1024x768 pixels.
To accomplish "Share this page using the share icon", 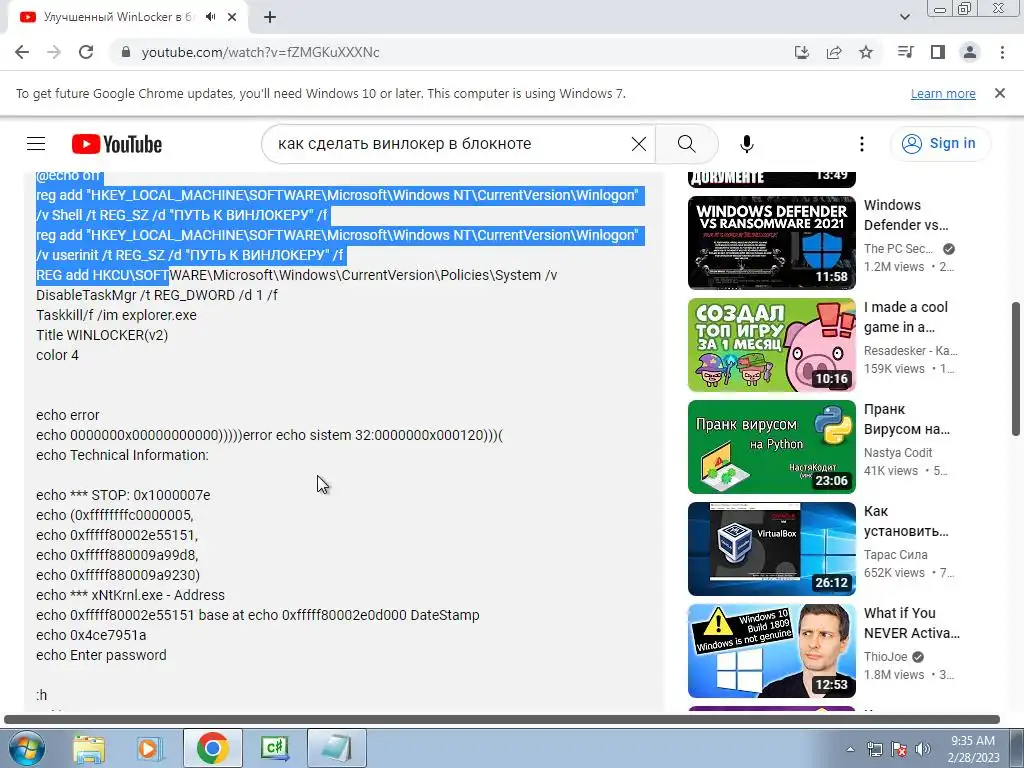I will coord(834,52).
